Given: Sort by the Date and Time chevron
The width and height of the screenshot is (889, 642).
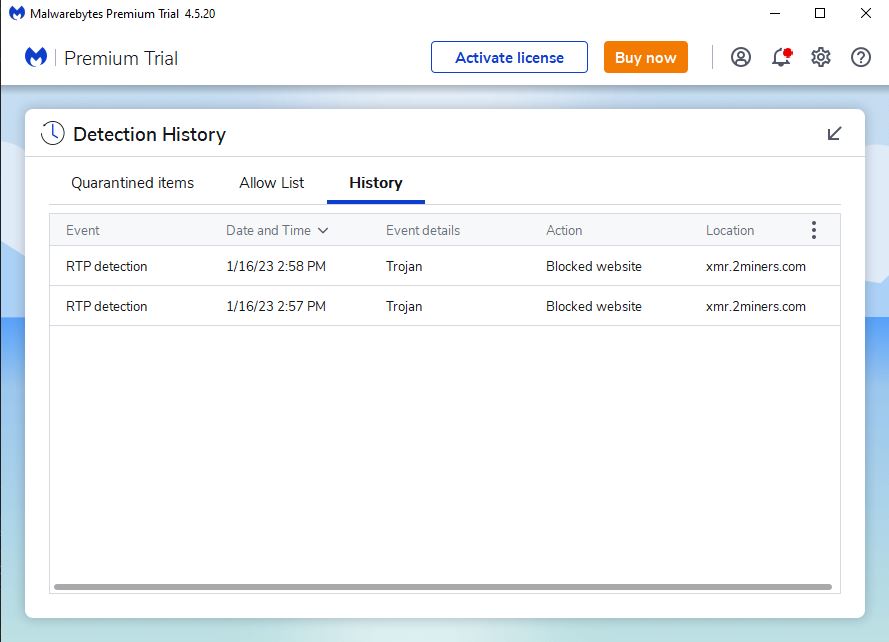Looking at the screenshot, I should tap(323, 230).
